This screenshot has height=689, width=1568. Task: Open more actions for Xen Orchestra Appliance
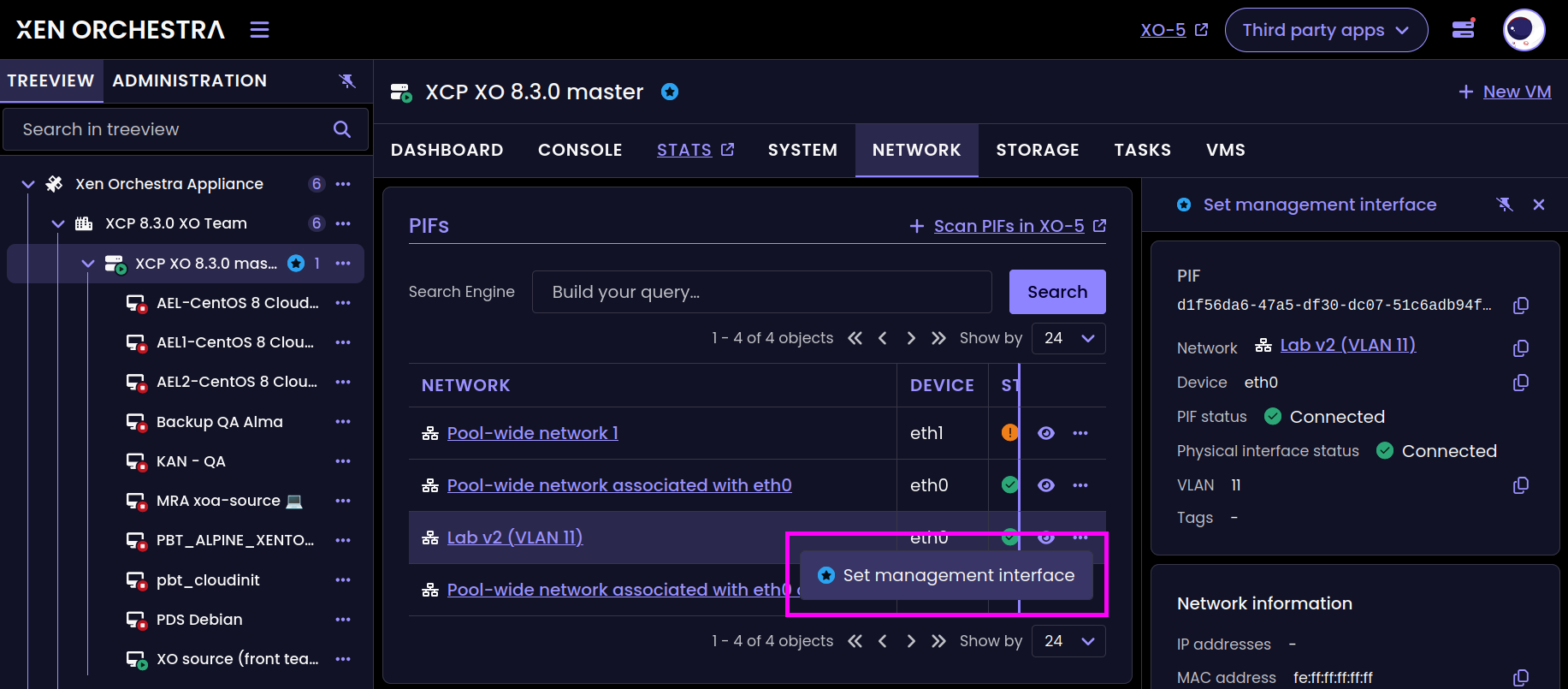click(x=343, y=184)
